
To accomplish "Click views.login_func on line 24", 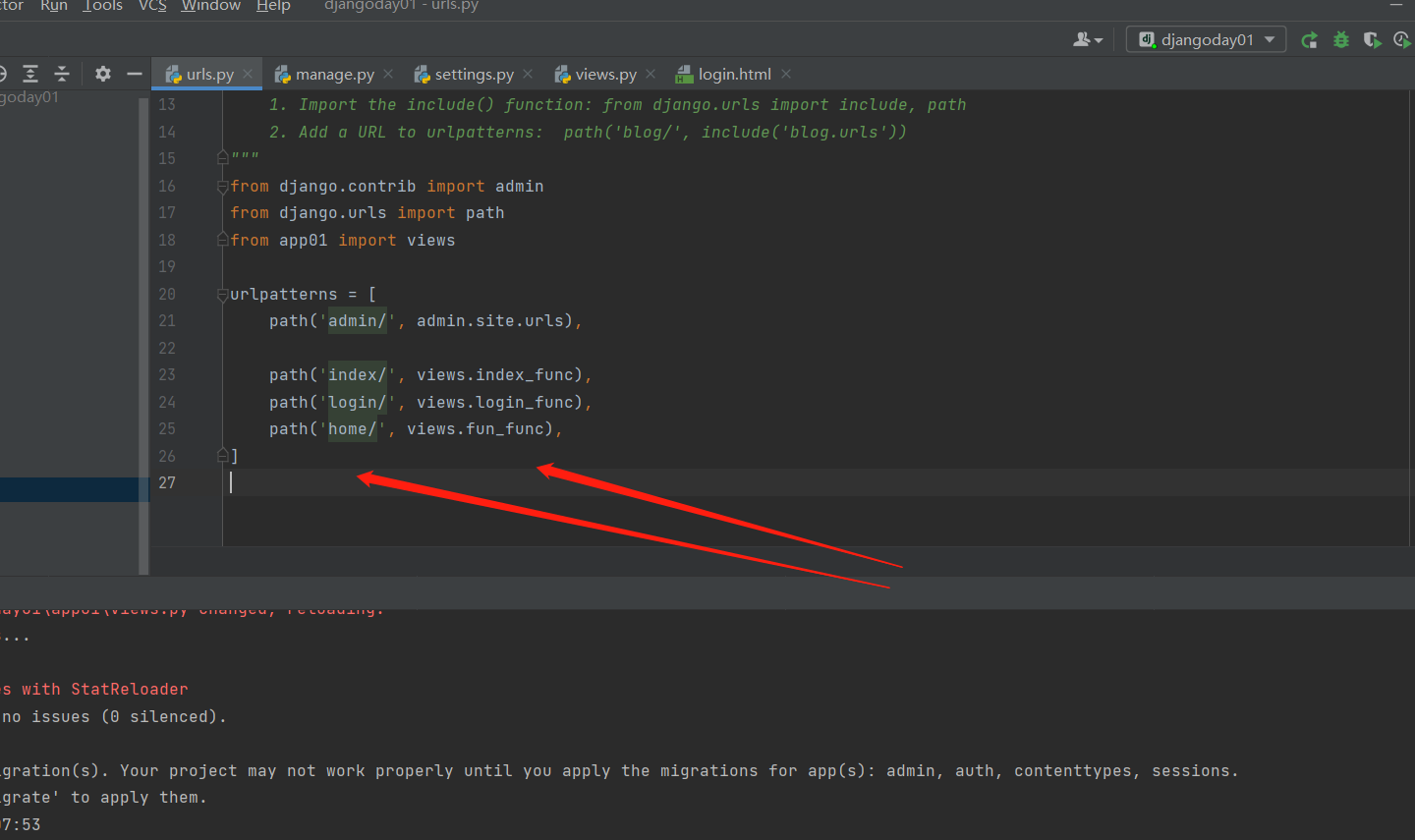I will [x=495, y=403].
